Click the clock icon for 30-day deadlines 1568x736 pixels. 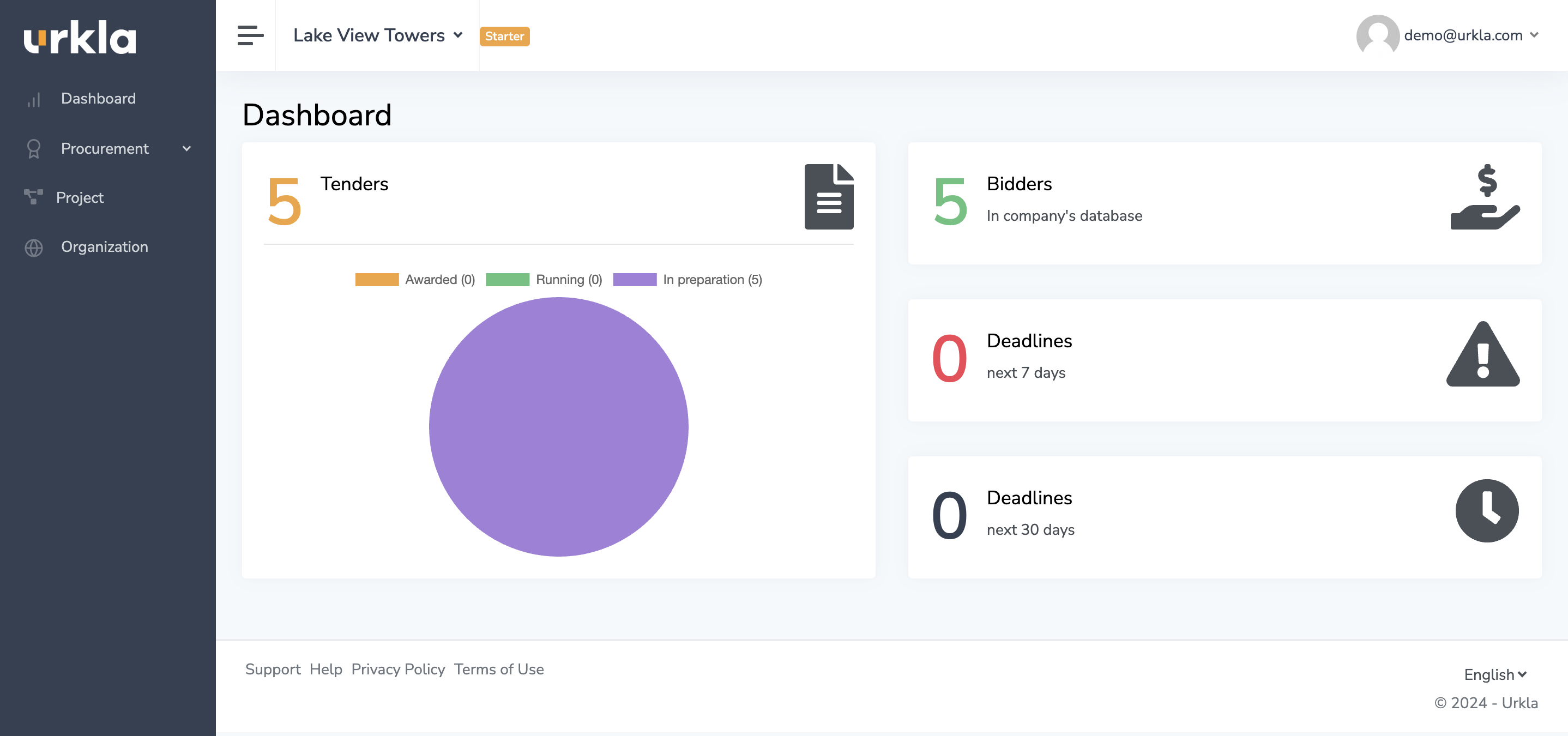click(x=1486, y=511)
